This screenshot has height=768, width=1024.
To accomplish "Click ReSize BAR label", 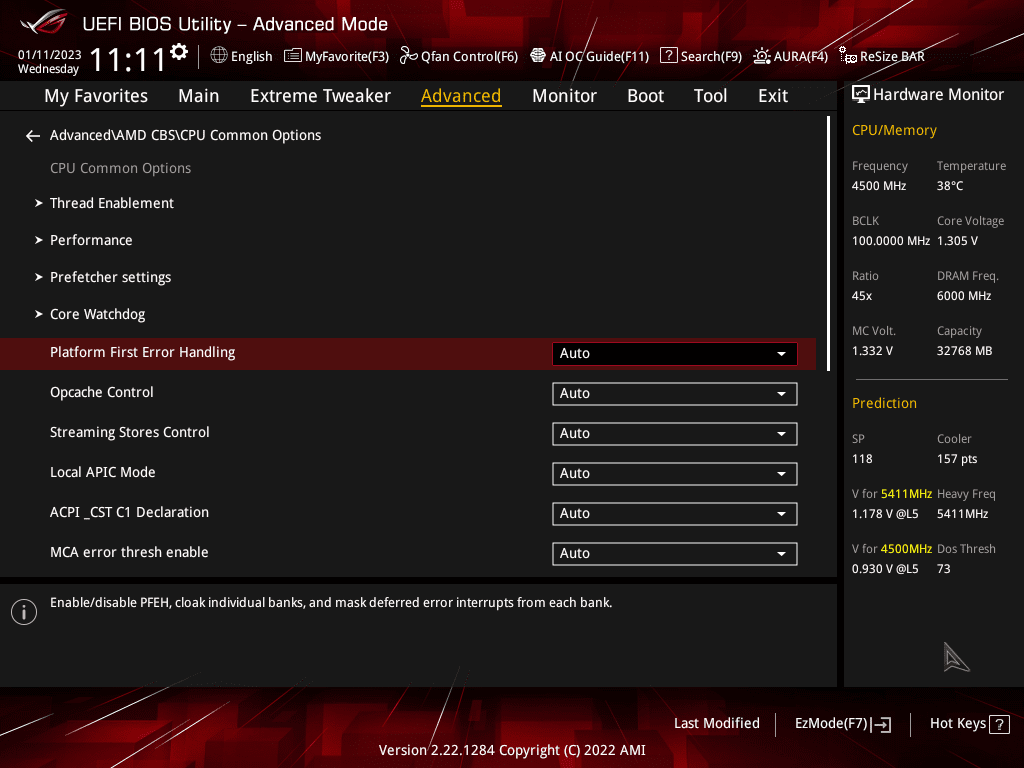I will (892, 56).
